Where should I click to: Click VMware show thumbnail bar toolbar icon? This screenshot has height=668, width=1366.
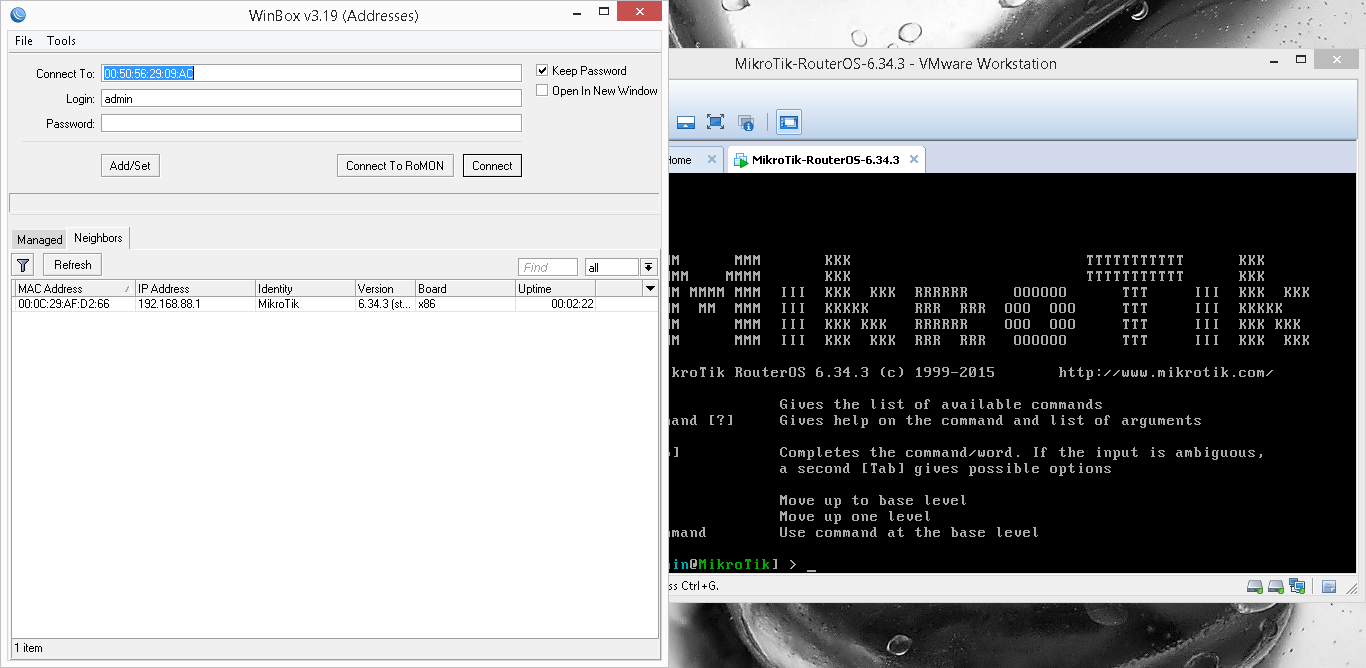(x=686, y=122)
